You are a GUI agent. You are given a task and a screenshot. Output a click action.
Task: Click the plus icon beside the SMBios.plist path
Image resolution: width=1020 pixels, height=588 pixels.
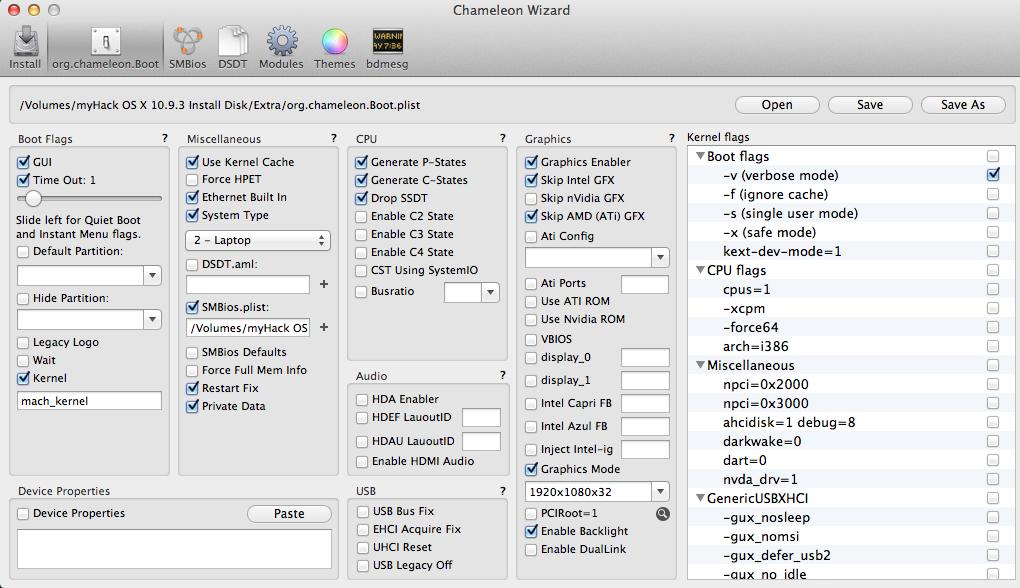point(324,327)
